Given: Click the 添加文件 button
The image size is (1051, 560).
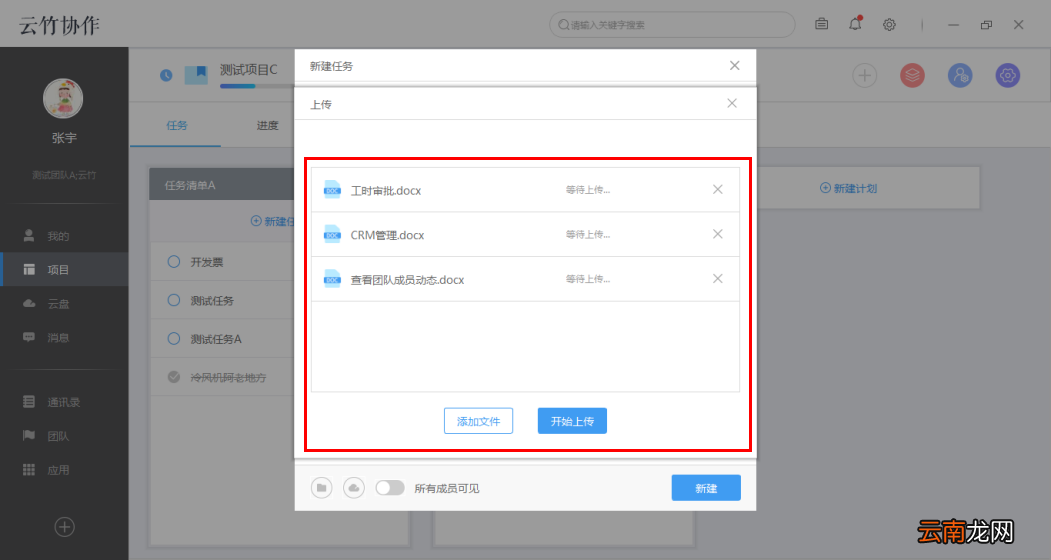Looking at the screenshot, I should 479,421.
